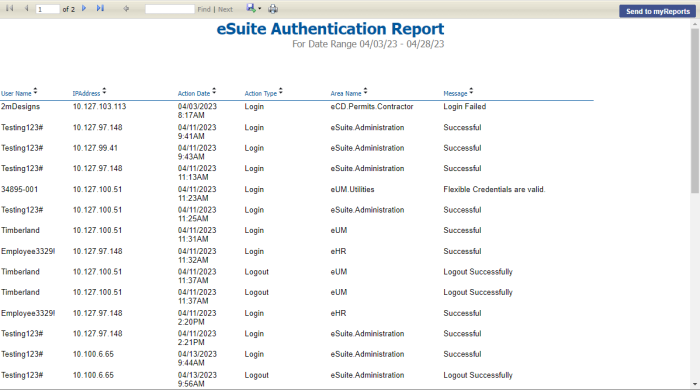
Task: Open the export save icon
Action: tap(251, 8)
